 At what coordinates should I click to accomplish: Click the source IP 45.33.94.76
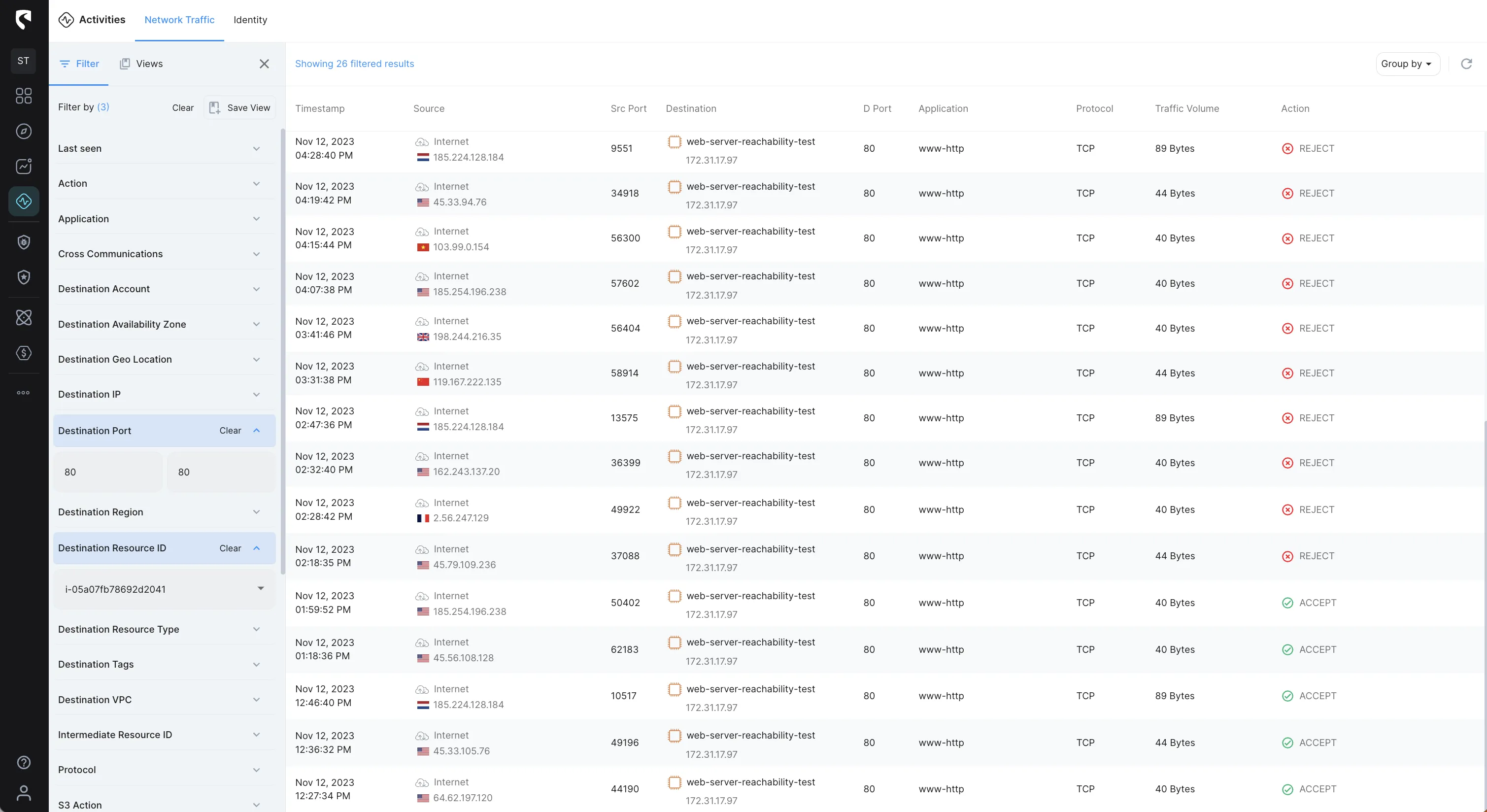[460, 203]
